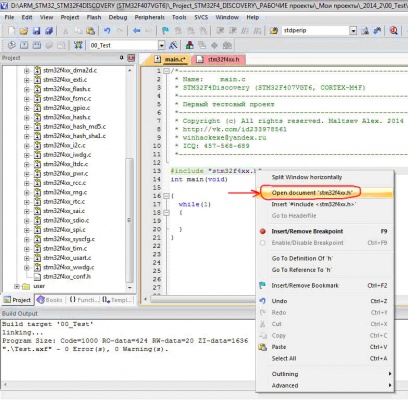Switch to the Templates panel tab
The width and height of the screenshot is (408, 400).
pos(117,300)
